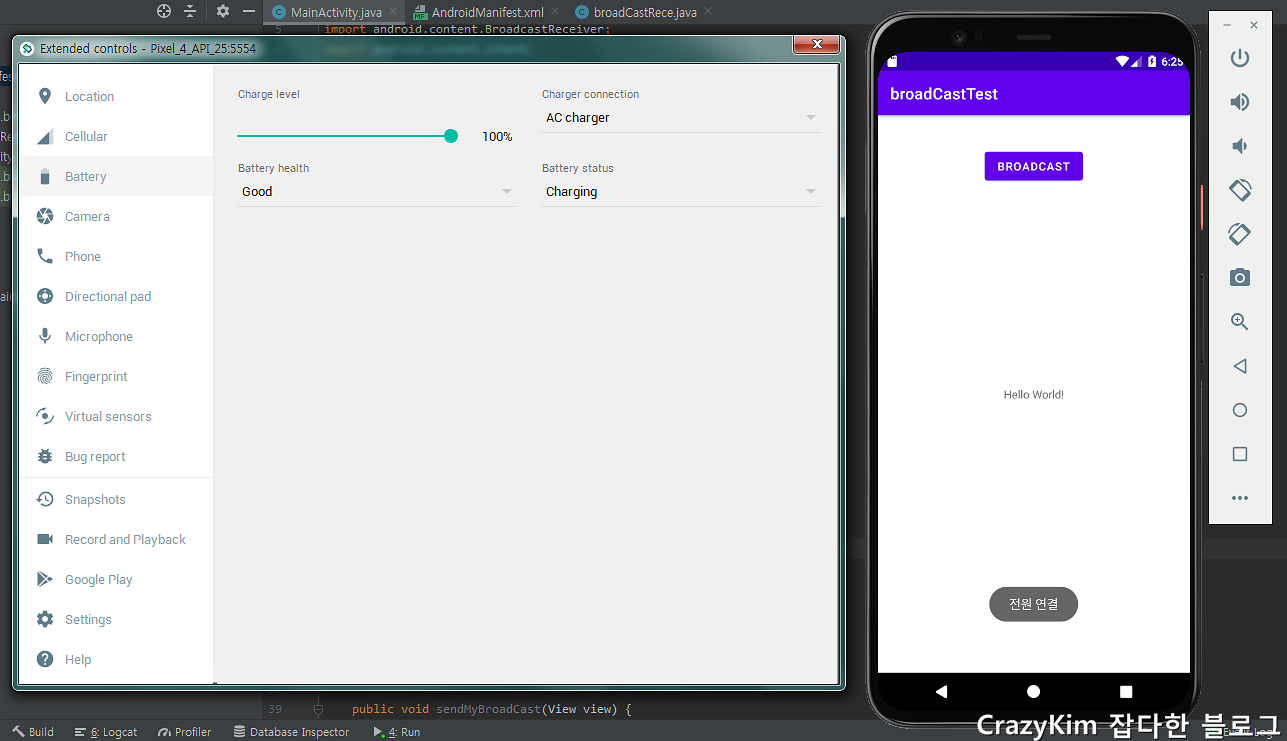Click Android Studio settings gear icon
1287x741 pixels.
pyautogui.click(x=223, y=11)
